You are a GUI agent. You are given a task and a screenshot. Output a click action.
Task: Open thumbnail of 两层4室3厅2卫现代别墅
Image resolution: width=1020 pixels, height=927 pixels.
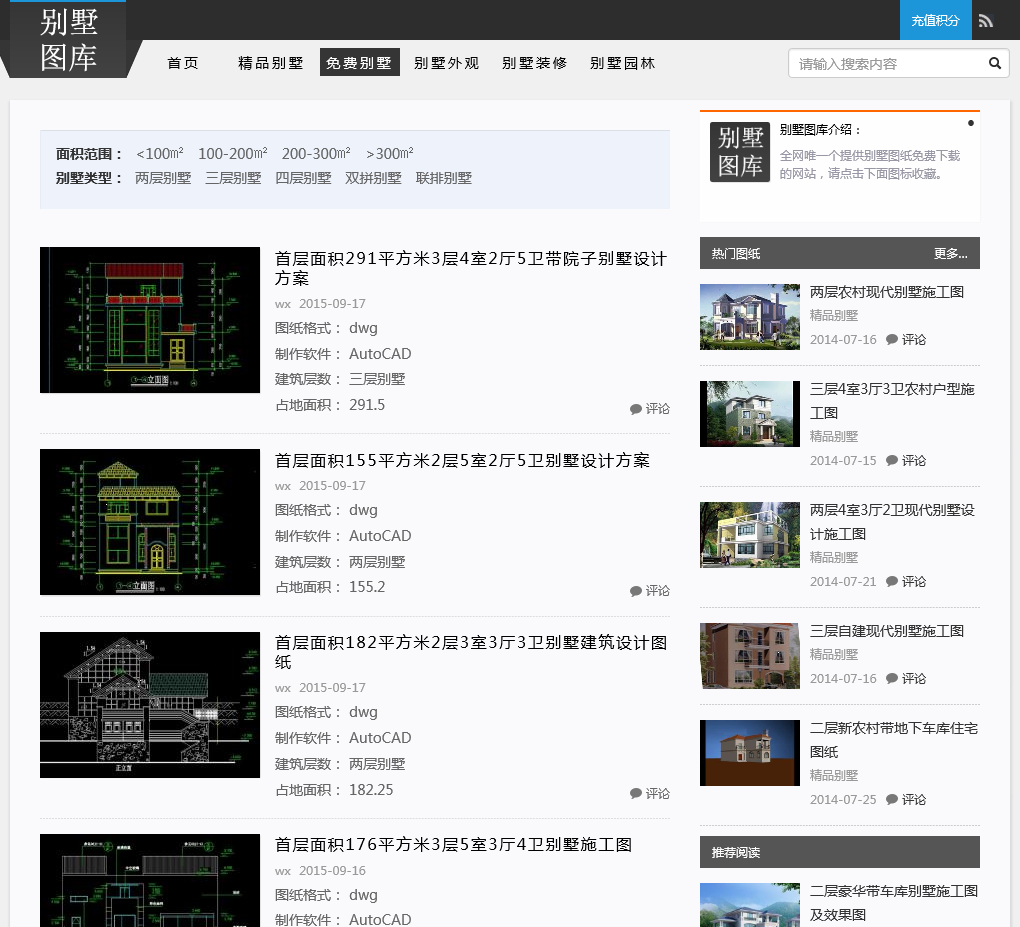pyautogui.click(x=749, y=535)
